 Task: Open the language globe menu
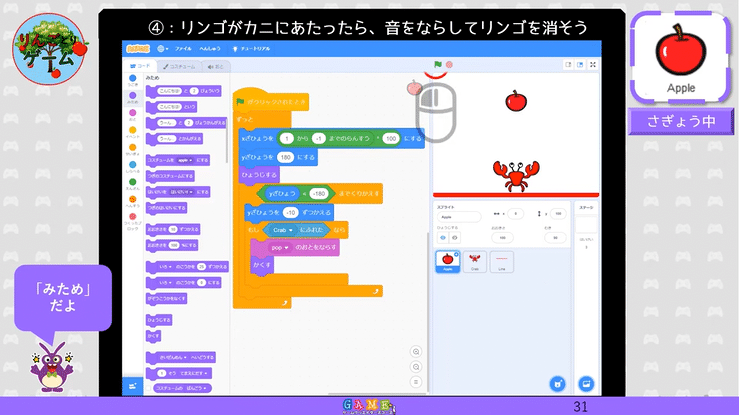click(162, 48)
